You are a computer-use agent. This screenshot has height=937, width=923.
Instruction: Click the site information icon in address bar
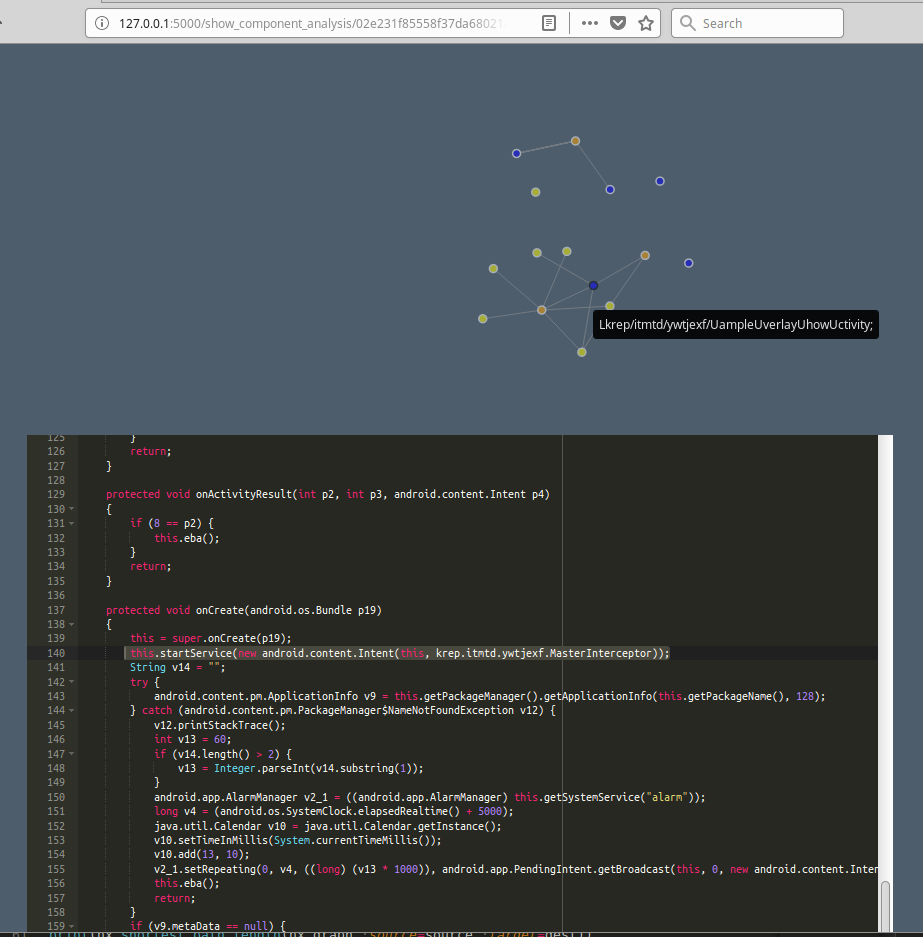tap(102, 23)
